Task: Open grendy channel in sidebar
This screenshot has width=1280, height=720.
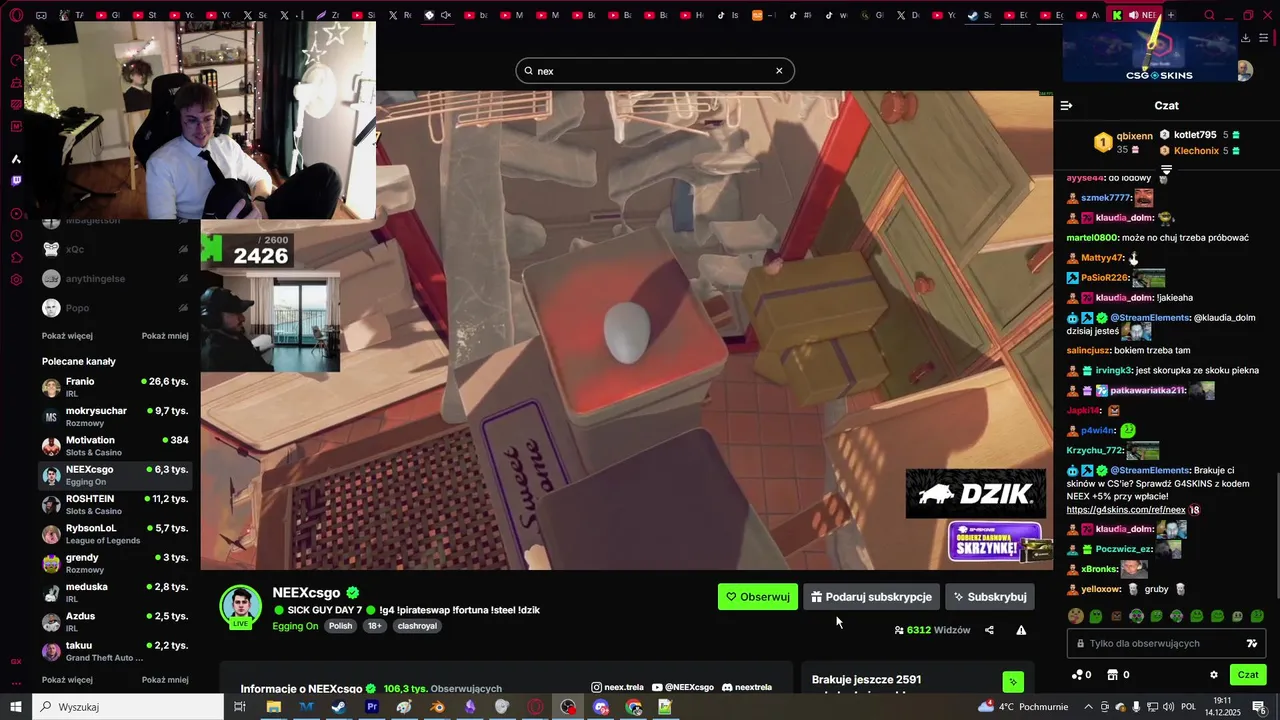Action: (115, 563)
